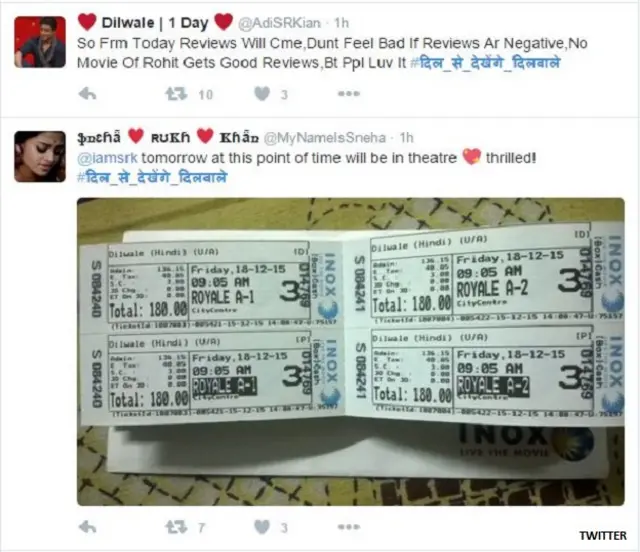Open the 1h timestamp on Sneha's tweet
This screenshot has height=552, width=640.
[407, 138]
